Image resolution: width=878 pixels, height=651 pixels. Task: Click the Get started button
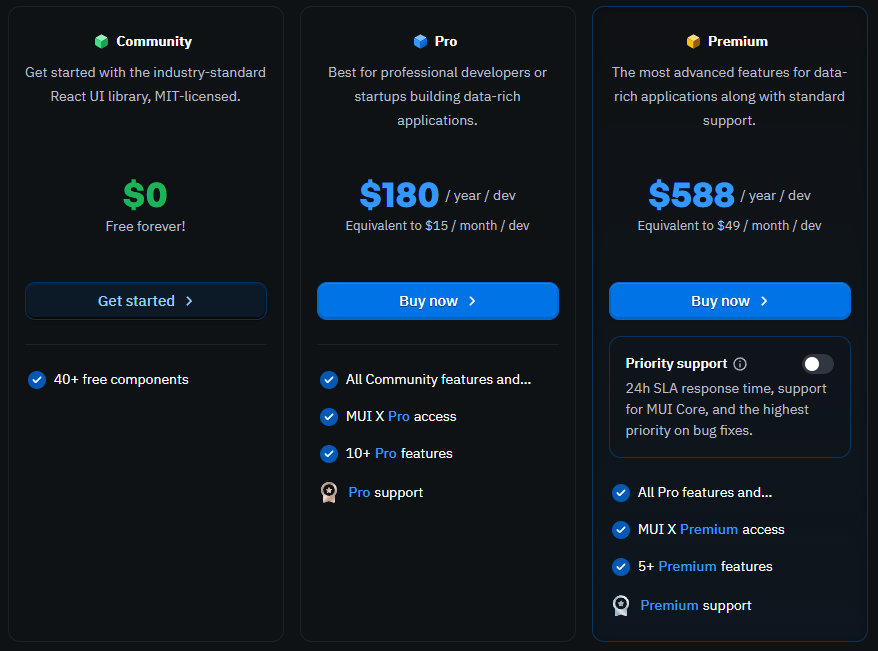point(146,301)
